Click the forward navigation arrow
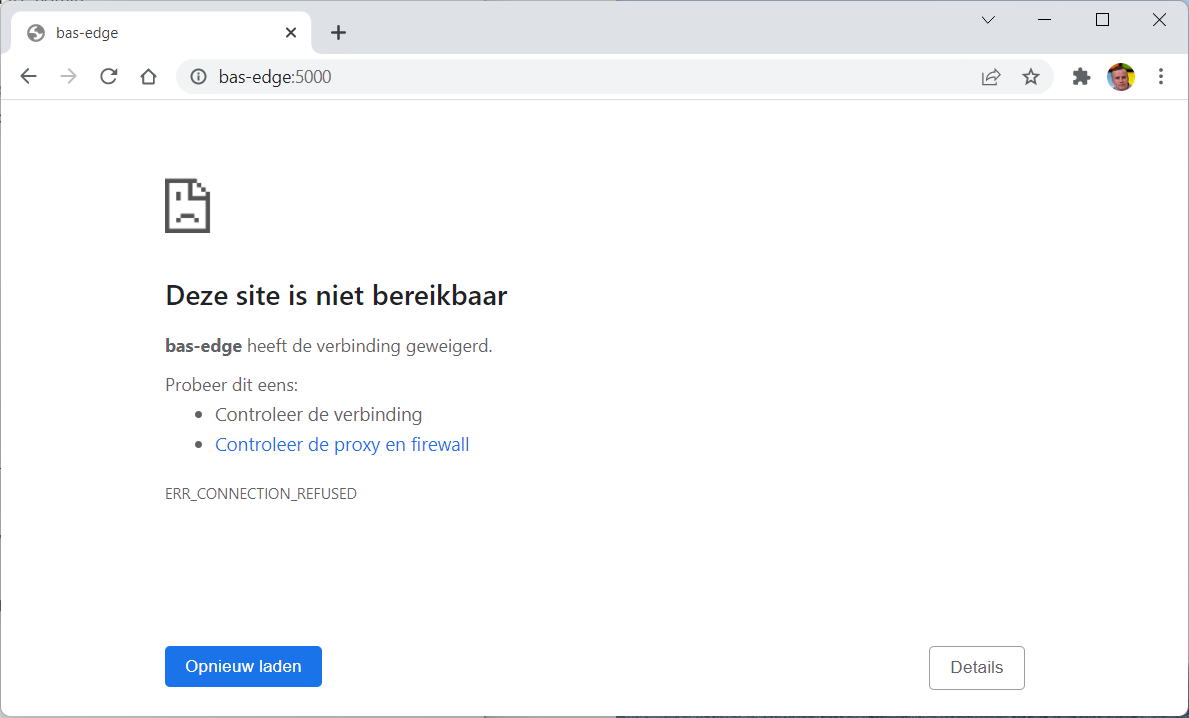 68,77
